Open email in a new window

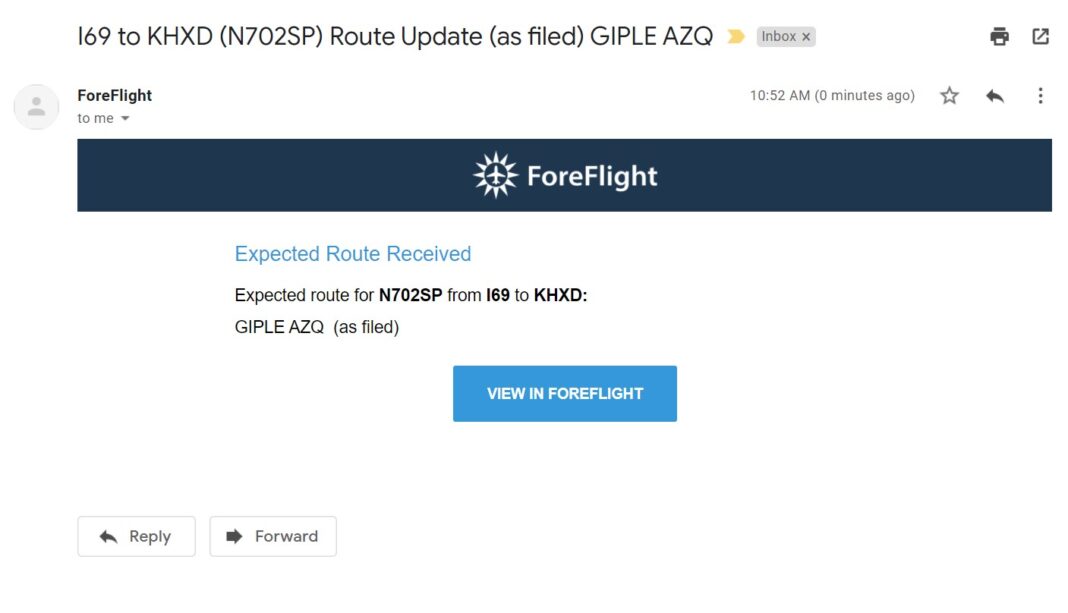[x=1040, y=35]
